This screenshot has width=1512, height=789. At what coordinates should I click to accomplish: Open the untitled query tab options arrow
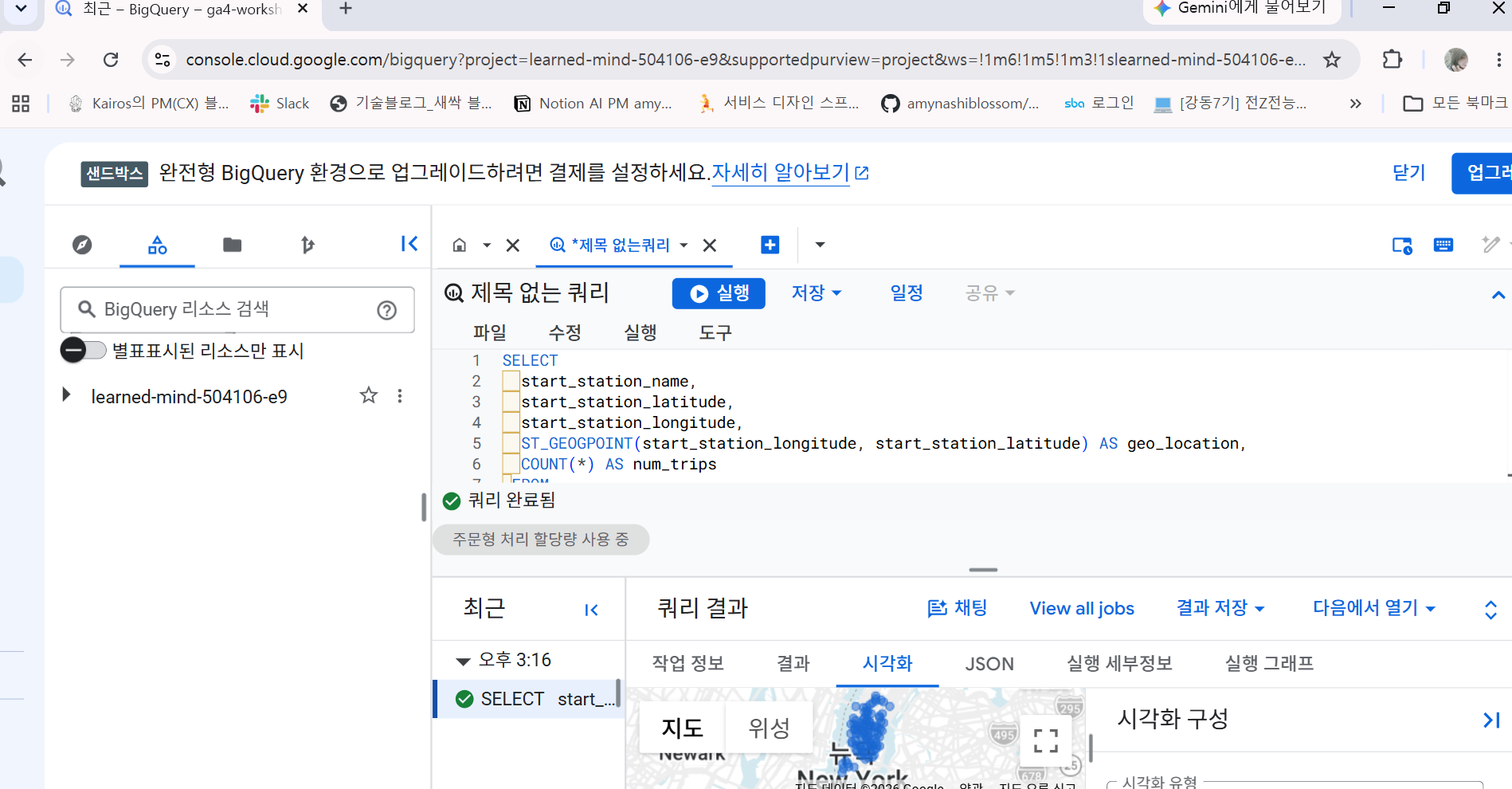[684, 245]
